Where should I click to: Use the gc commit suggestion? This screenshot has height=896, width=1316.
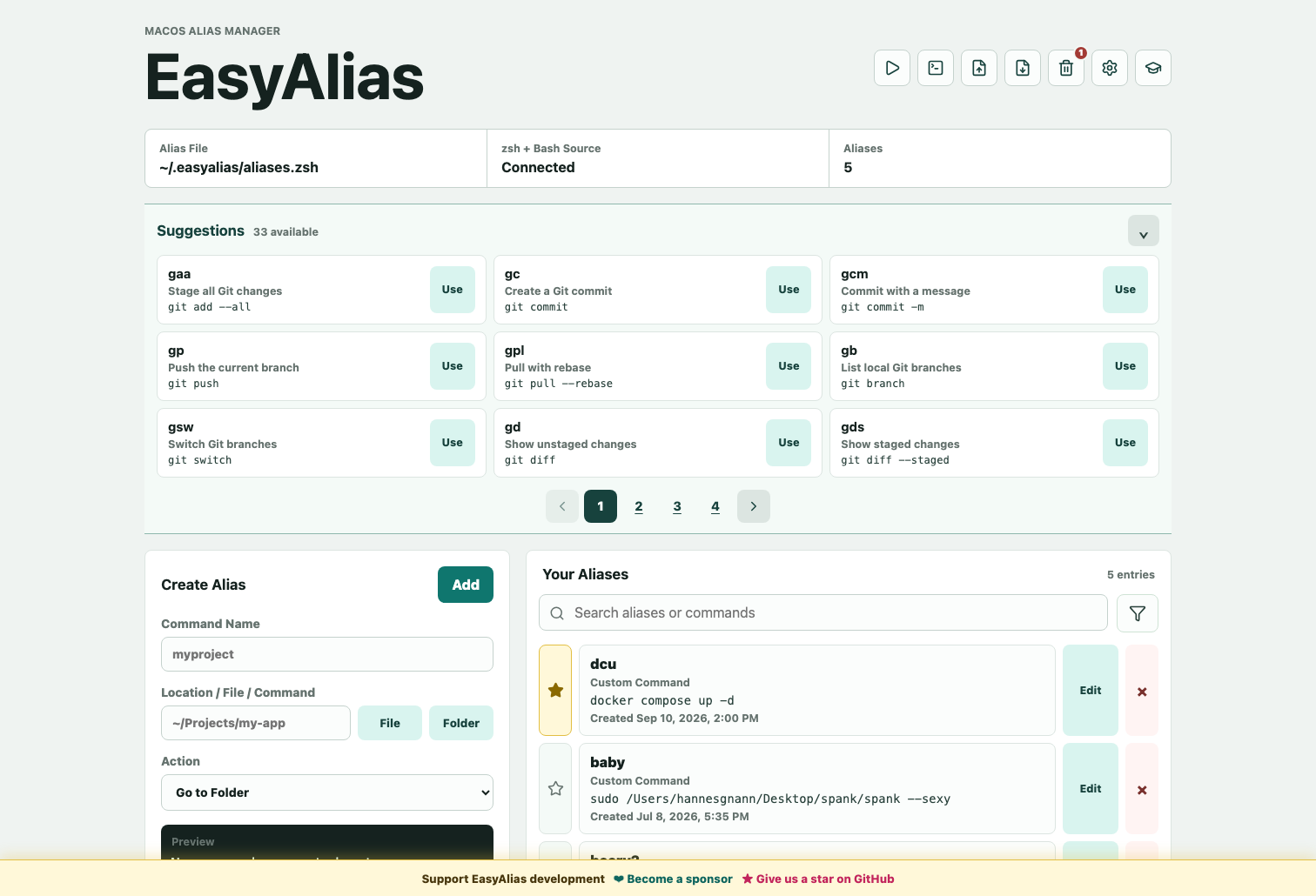(789, 290)
